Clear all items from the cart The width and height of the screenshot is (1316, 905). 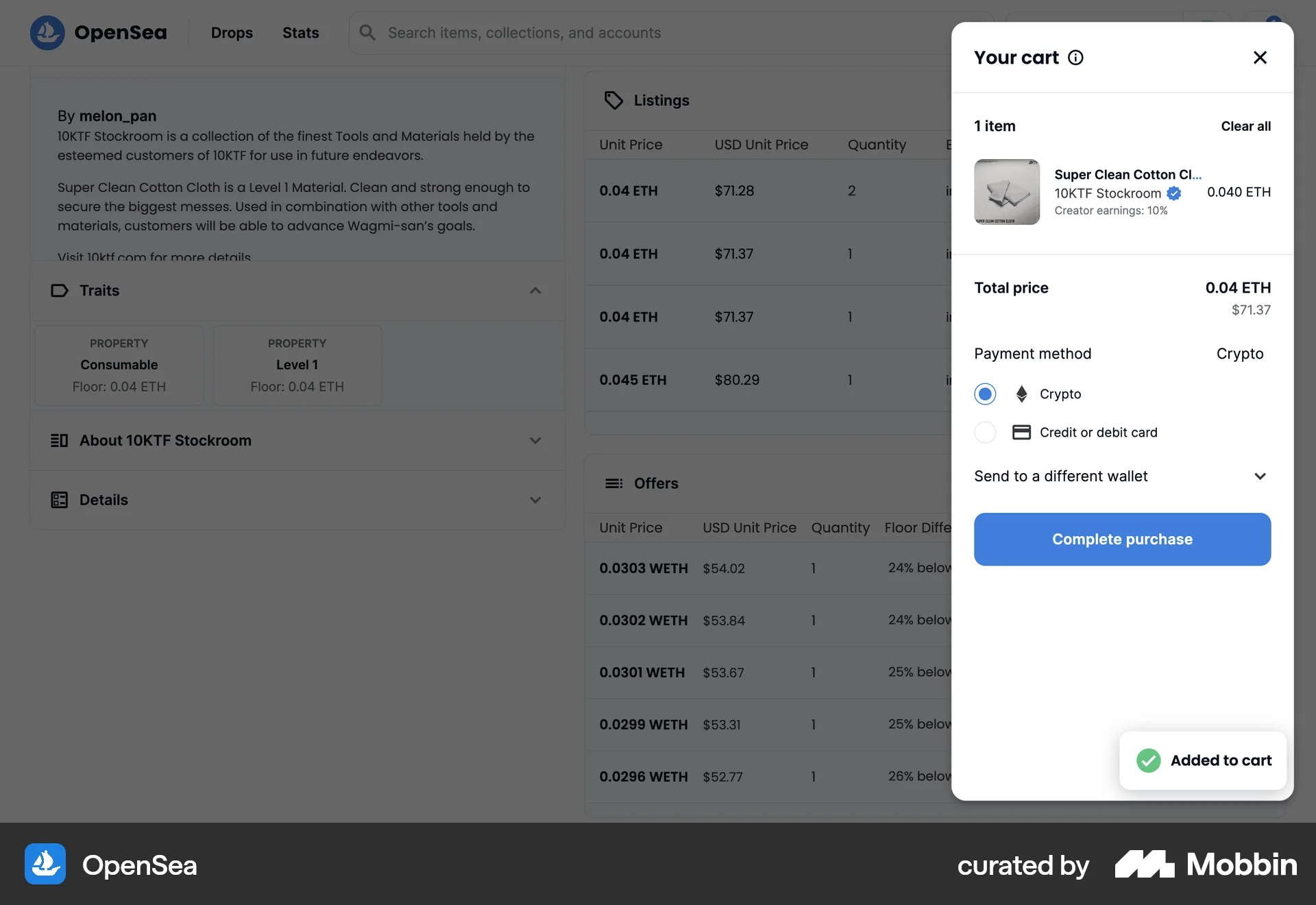[x=1245, y=126]
